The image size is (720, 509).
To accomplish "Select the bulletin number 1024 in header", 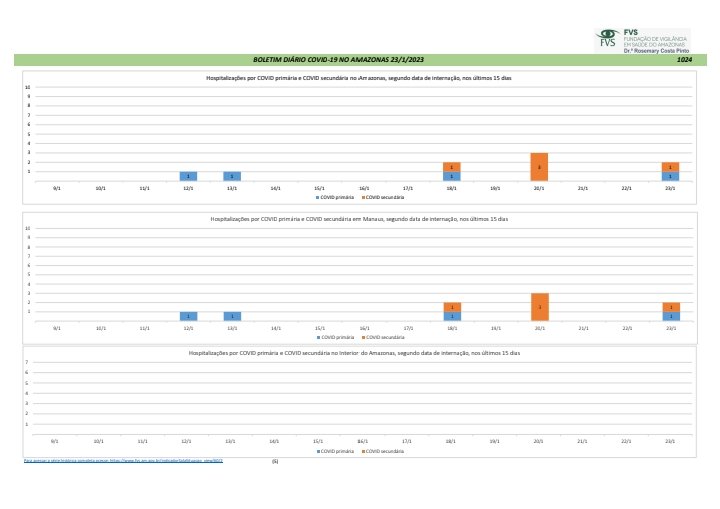I will pyautogui.click(x=684, y=61).
